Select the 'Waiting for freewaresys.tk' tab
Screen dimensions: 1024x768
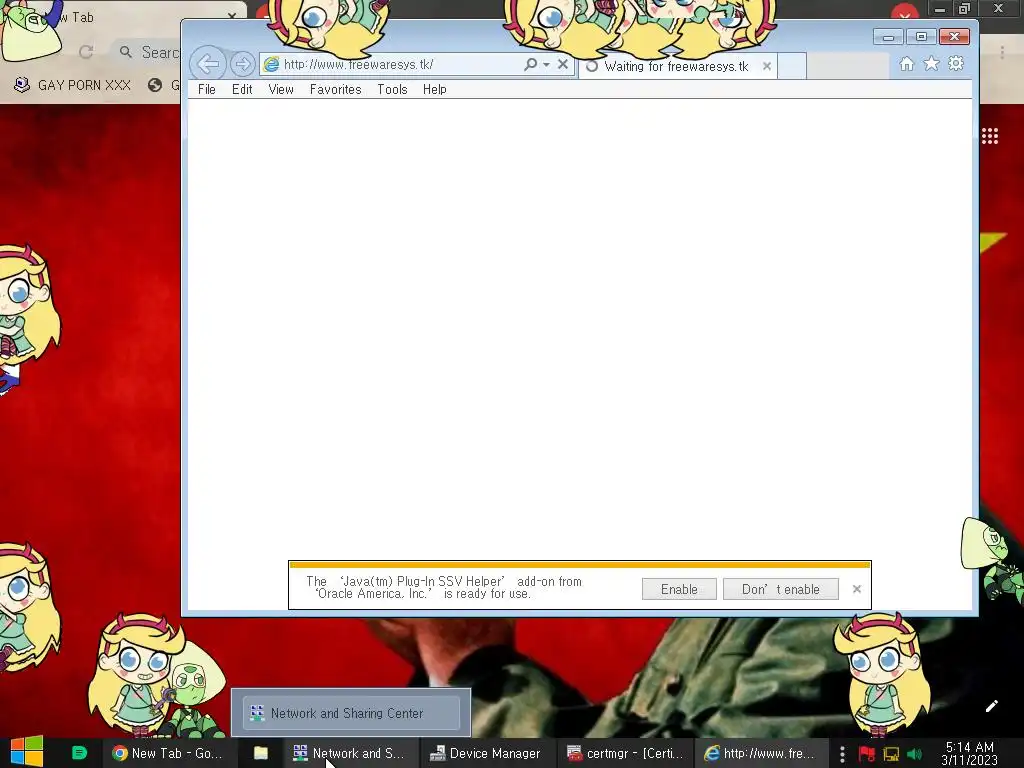pyautogui.click(x=676, y=66)
